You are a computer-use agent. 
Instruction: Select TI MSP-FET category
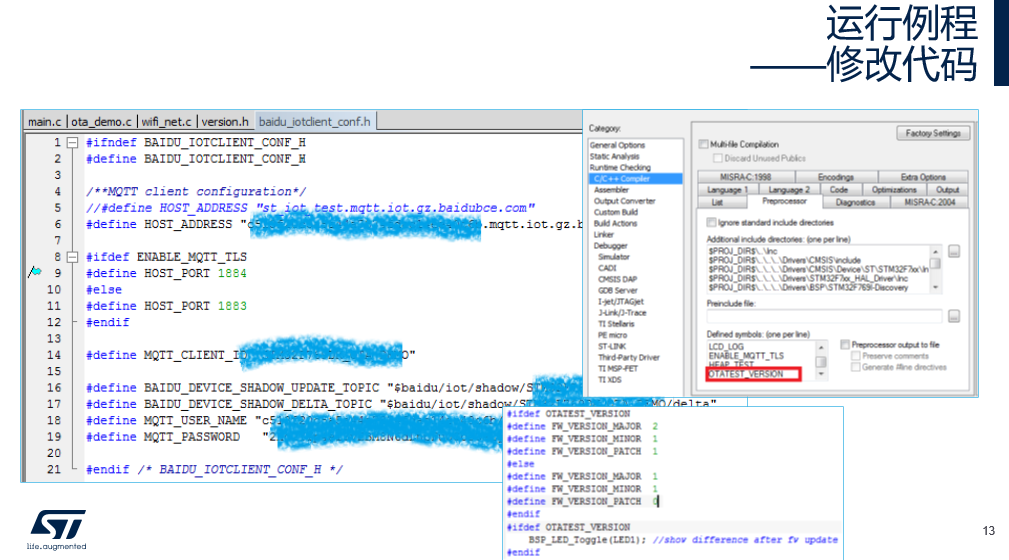click(x=618, y=369)
